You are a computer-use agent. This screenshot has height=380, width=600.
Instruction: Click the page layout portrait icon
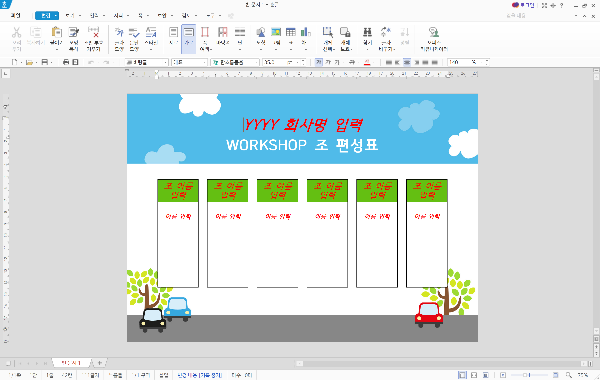click(173, 33)
